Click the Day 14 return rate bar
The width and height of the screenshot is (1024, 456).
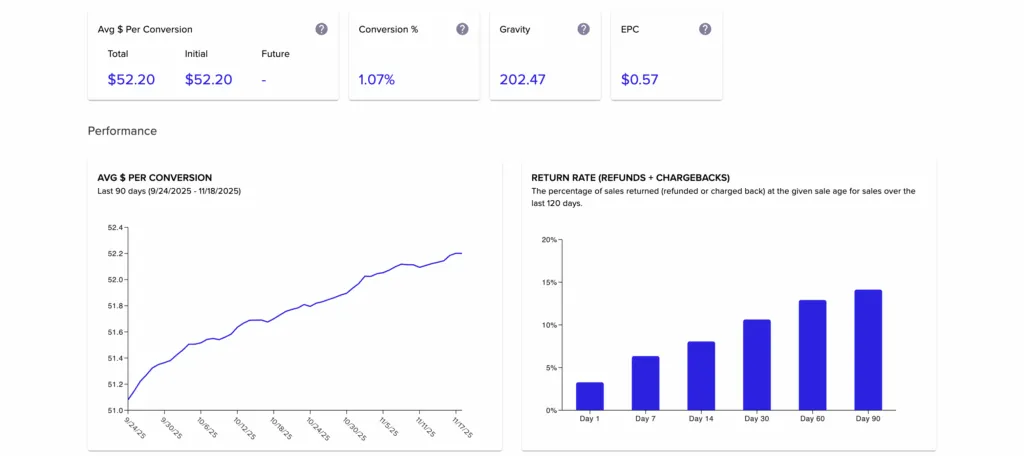701,376
